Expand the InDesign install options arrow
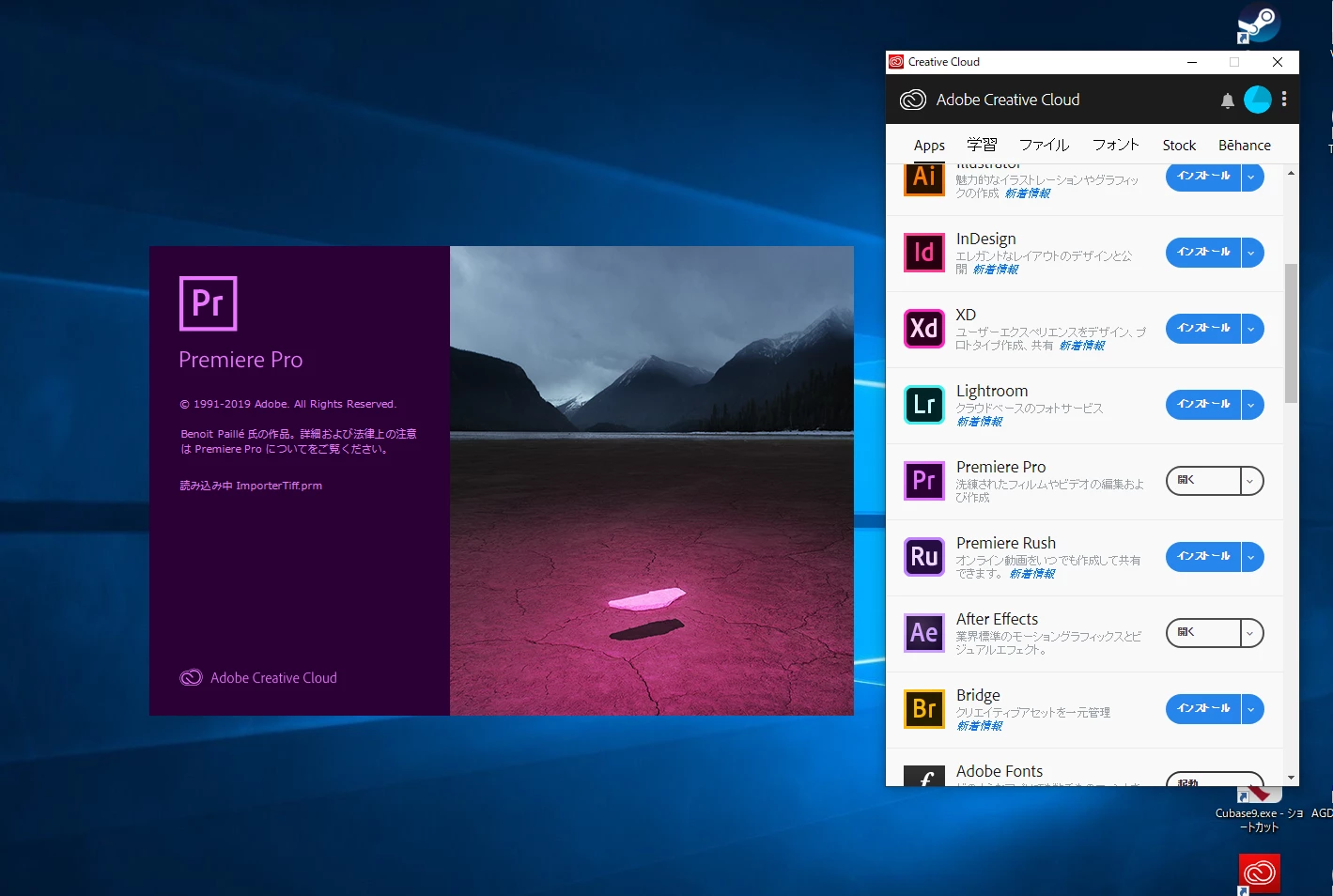The image size is (1333, 896). [x=1251, y=252]
